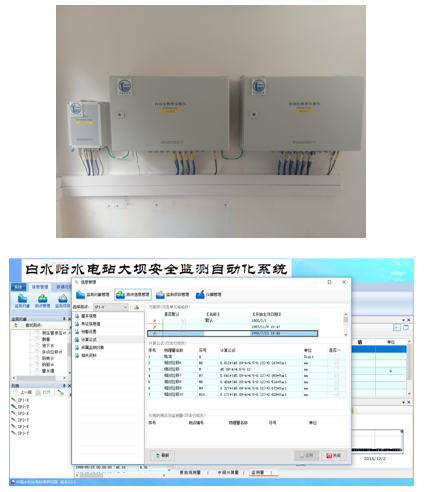Click 测点管理 icon in main ribbon

point(42,301)
